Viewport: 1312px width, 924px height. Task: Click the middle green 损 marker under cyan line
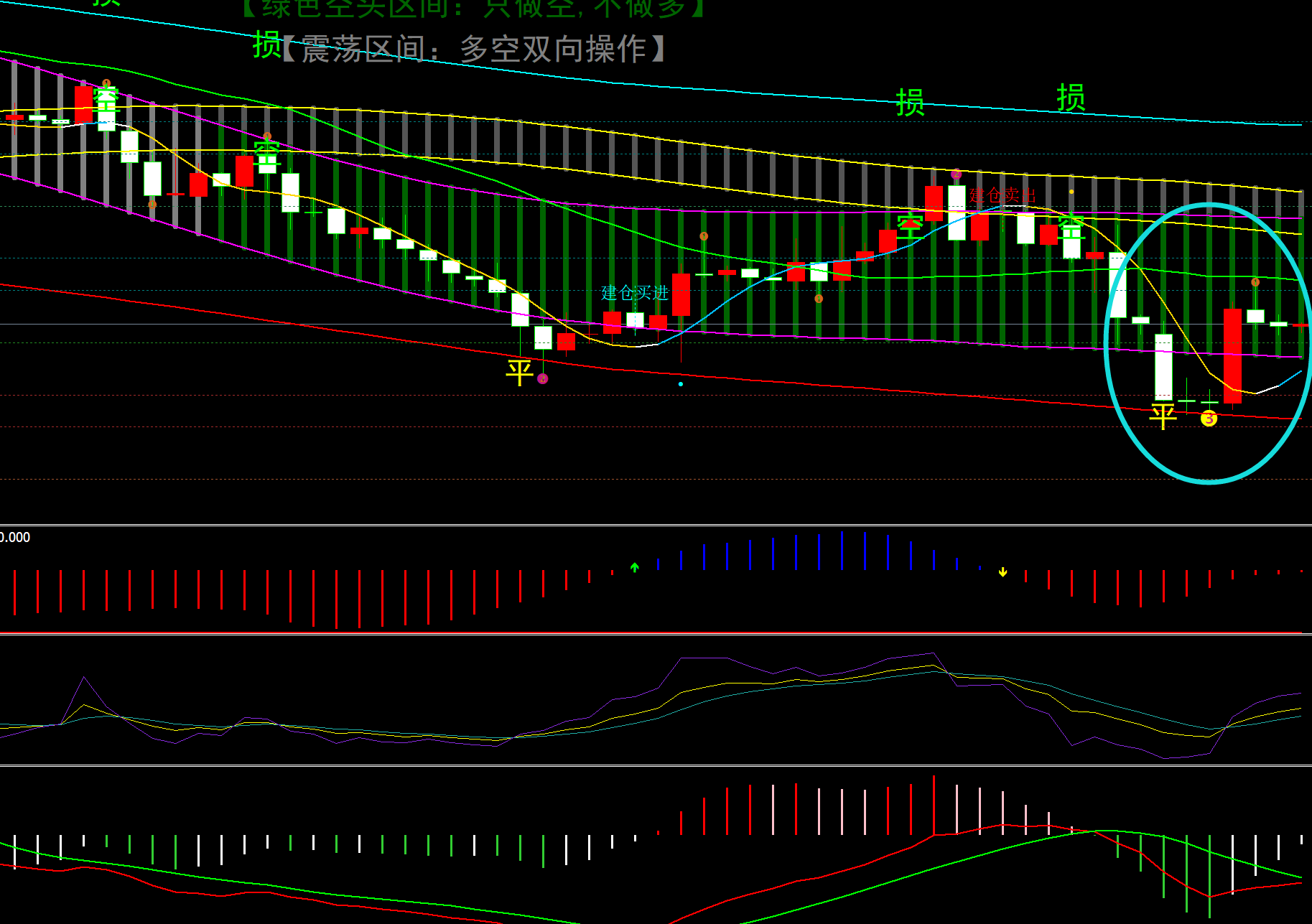coord(910,103)
